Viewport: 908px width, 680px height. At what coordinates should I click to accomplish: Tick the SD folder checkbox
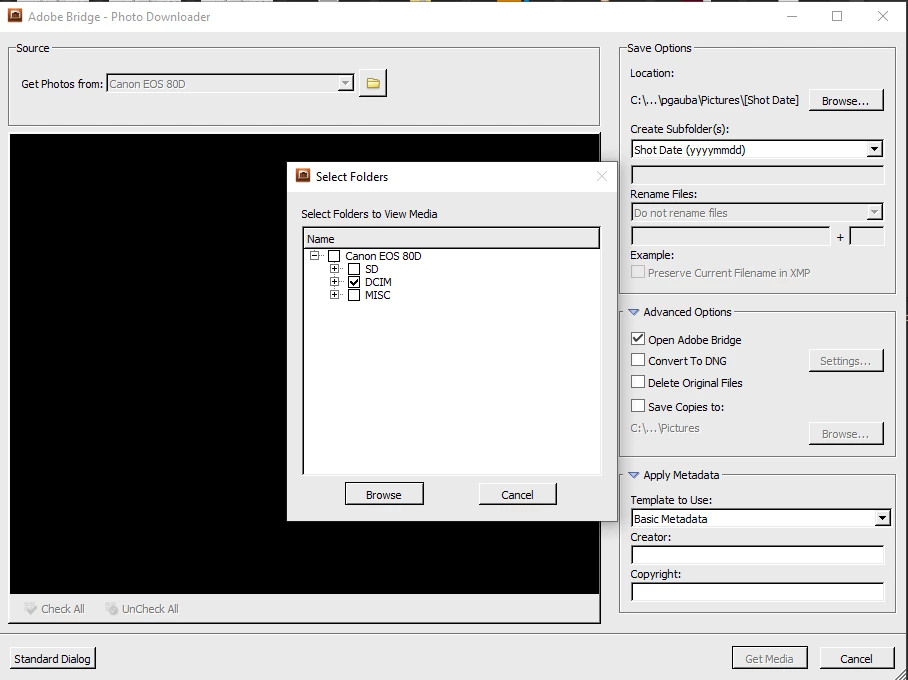(x=354, y=269)
